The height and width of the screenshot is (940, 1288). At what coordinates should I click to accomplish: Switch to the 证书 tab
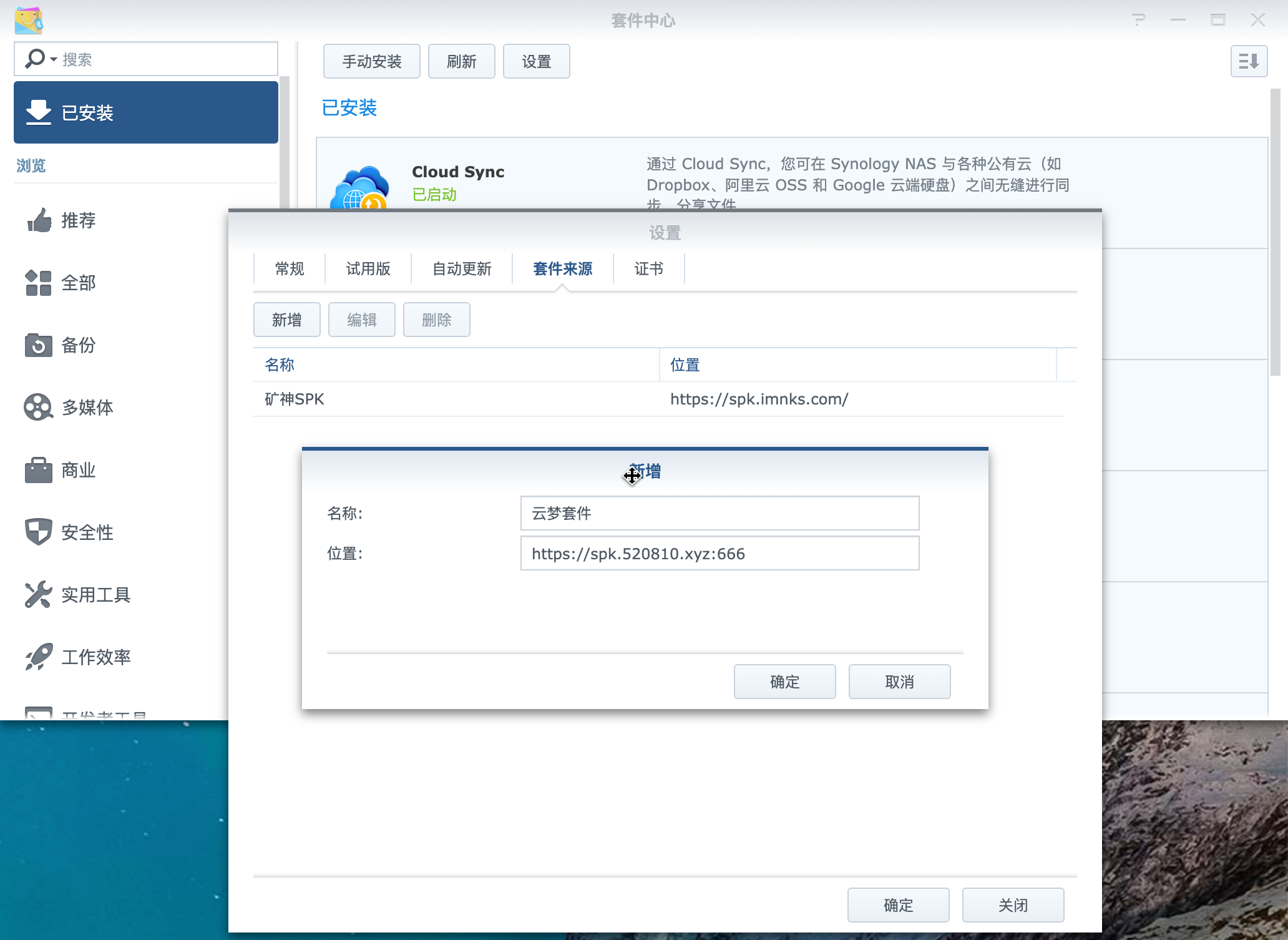649,269
